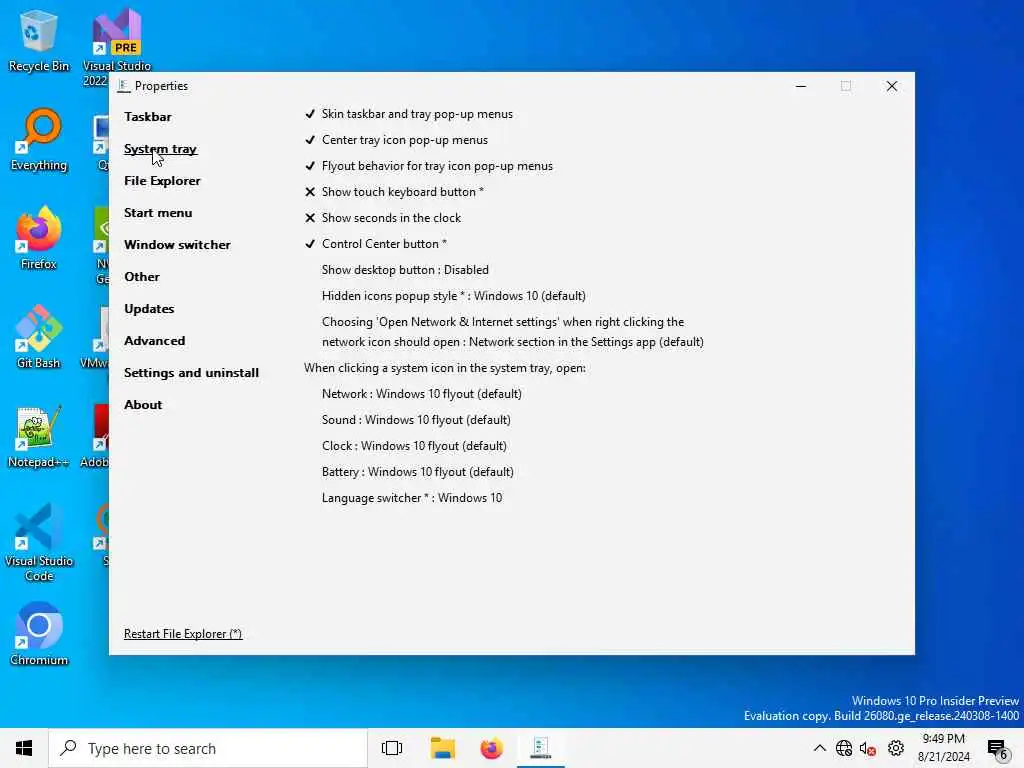Click the Properties window title icon

124,86
